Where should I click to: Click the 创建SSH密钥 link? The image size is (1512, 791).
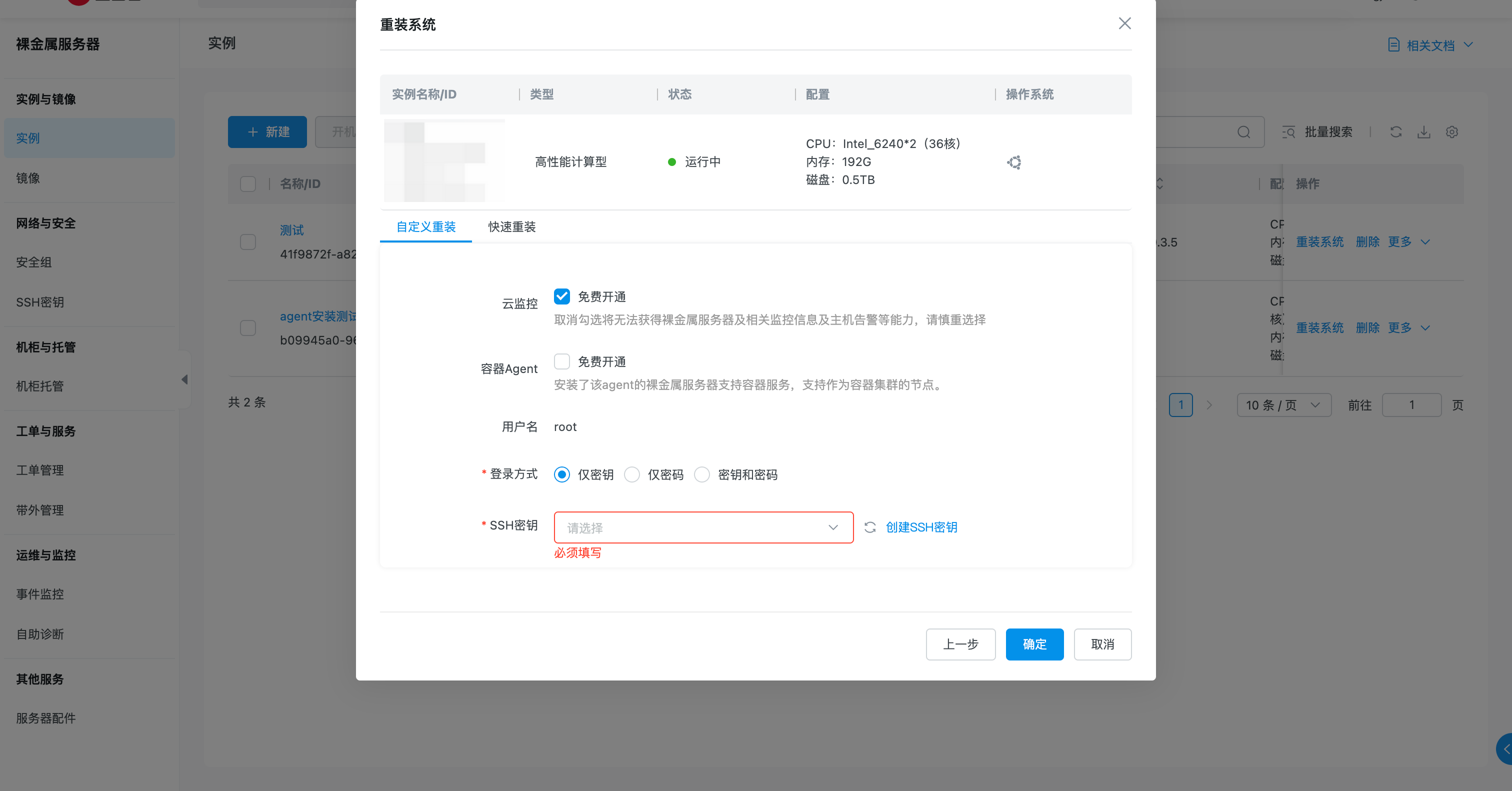pos(921,527)
